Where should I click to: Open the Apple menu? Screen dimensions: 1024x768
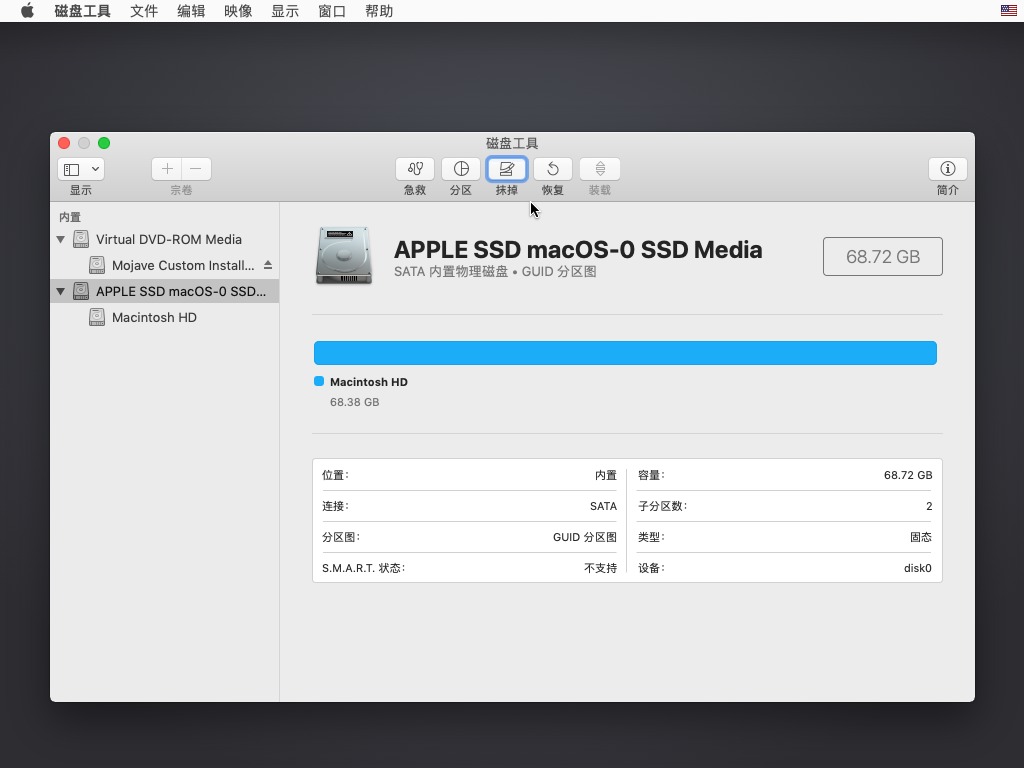(x=27, y=11)
